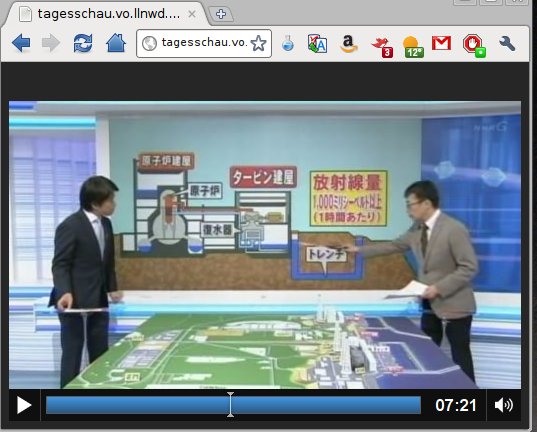Go back with the blue arrow

click(x=21, y=43)
